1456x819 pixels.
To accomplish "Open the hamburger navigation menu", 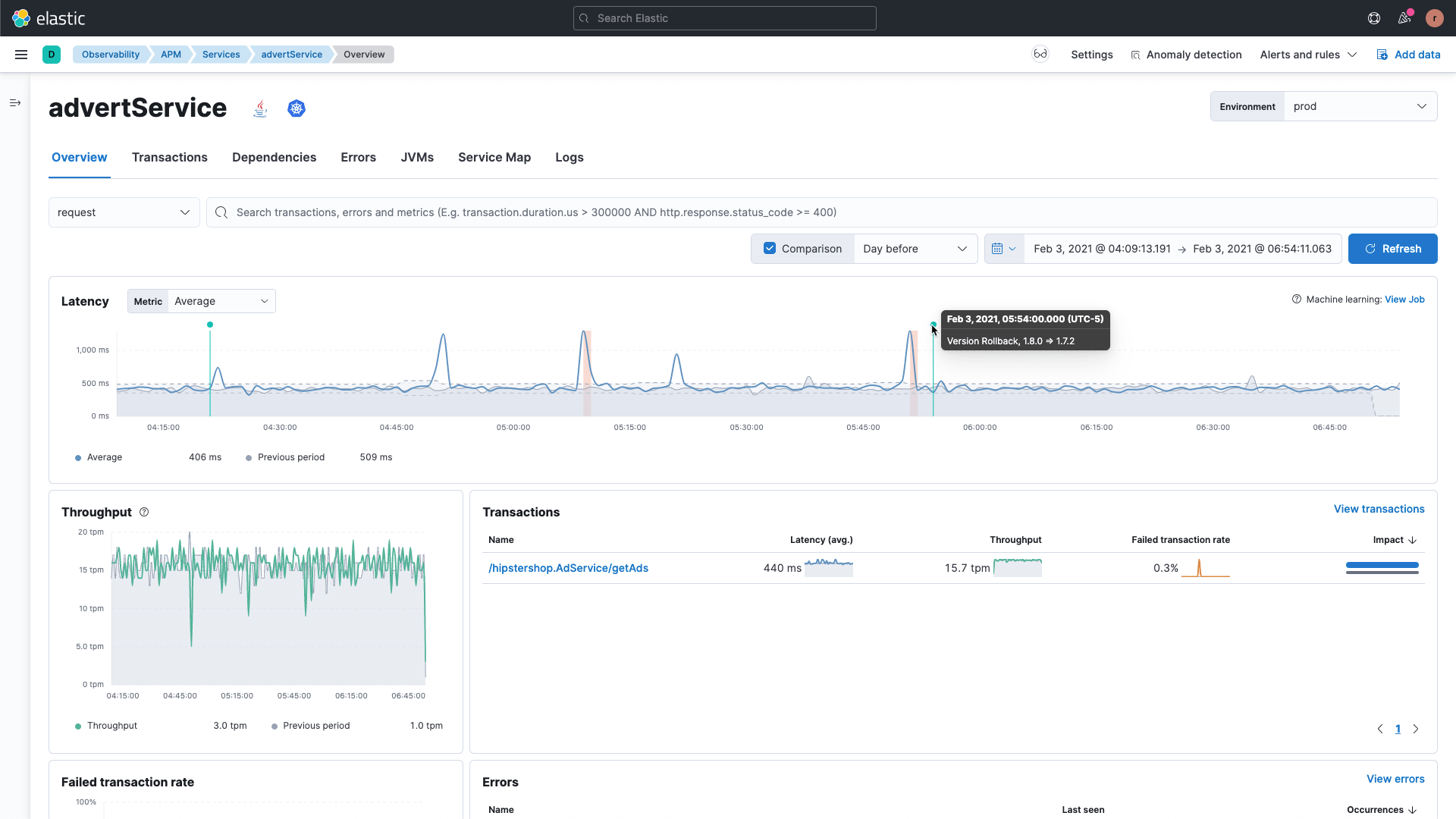I will [21, 55].
